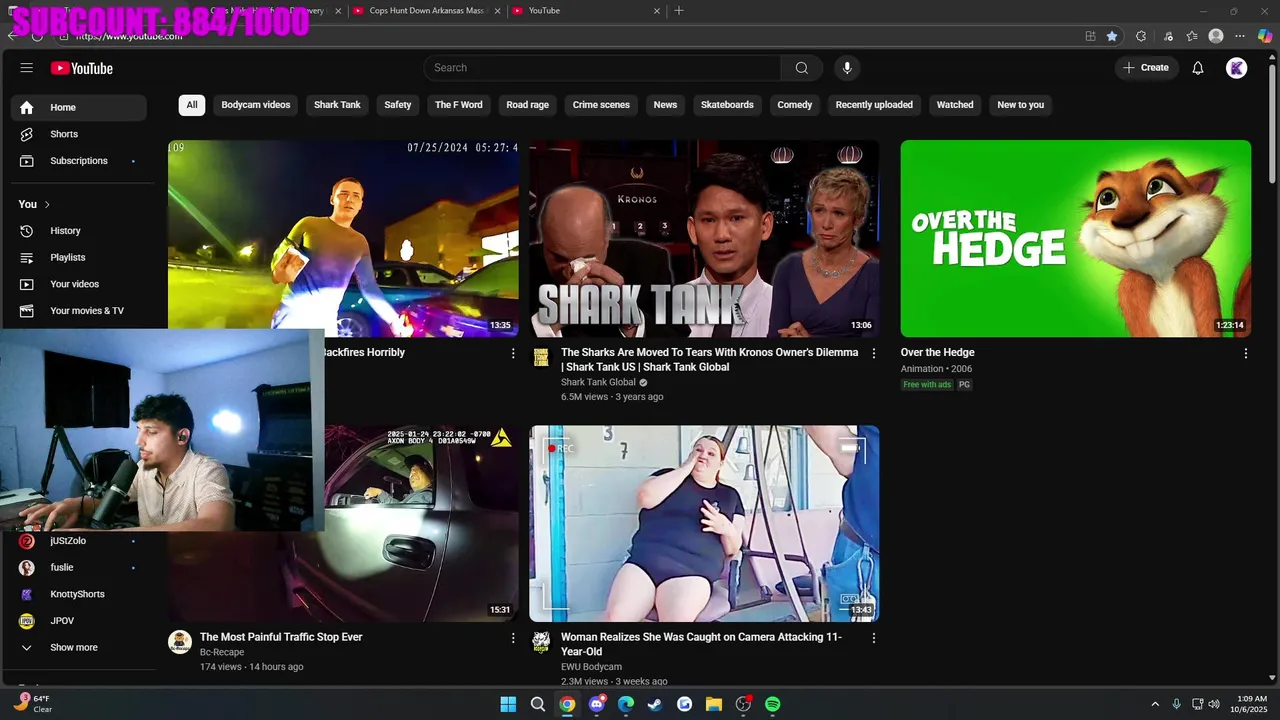The image size is (1280, 720).
Task: Go to Home in the sidebar
Action: click(x=79, y=107)
